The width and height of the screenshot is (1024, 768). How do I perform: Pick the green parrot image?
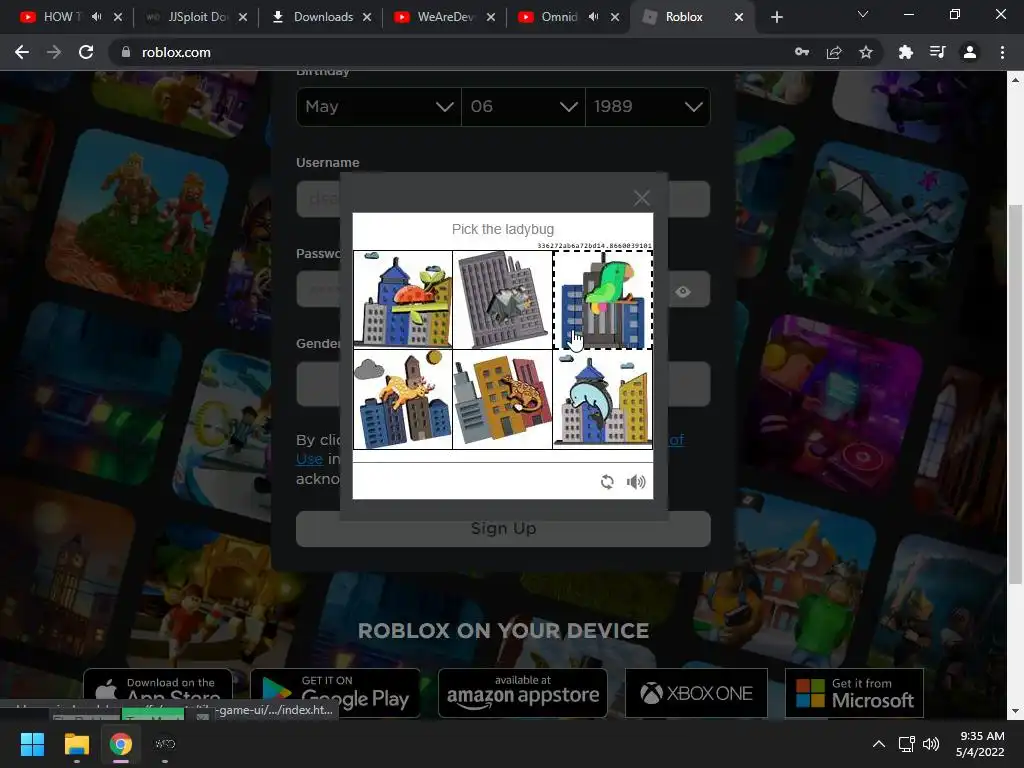point(603,299)
